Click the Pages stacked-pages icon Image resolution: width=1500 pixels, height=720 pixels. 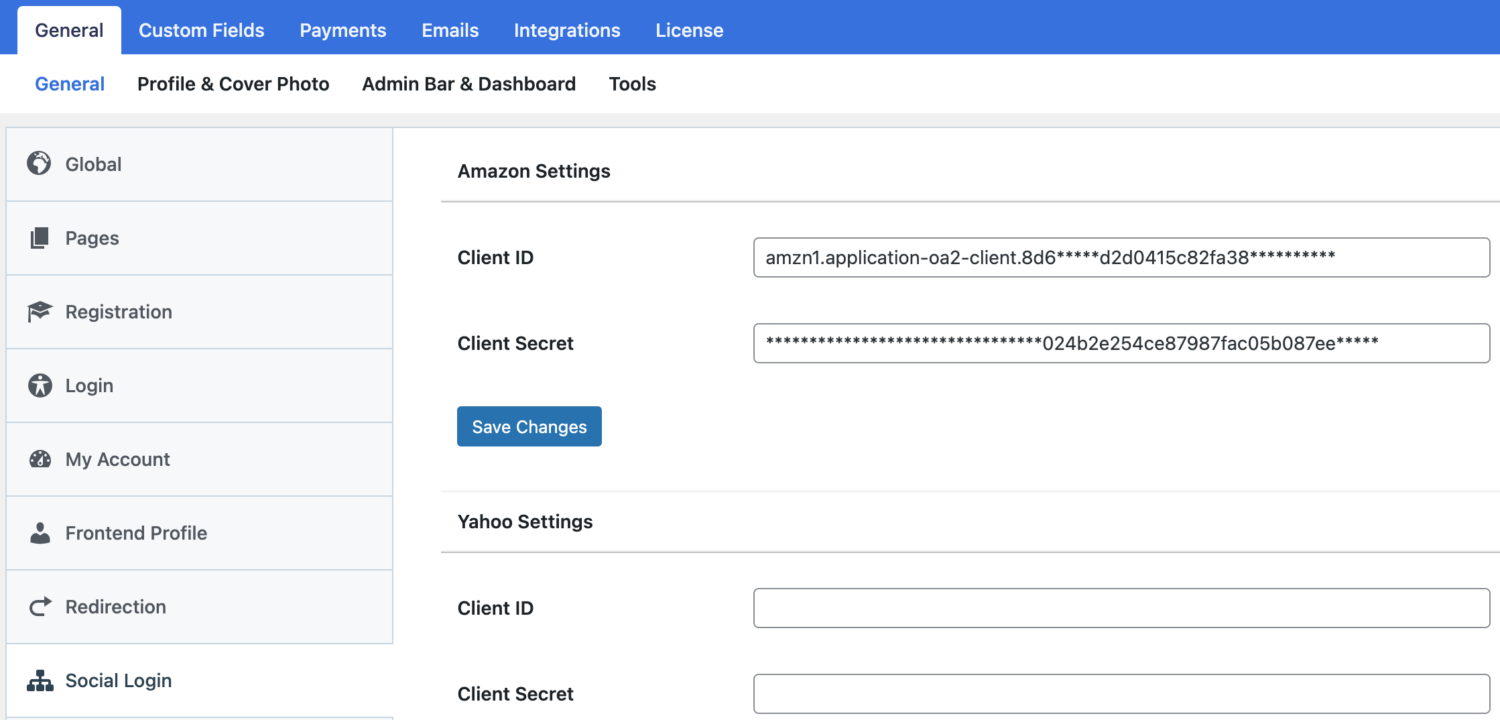click(x=39, y=238)
